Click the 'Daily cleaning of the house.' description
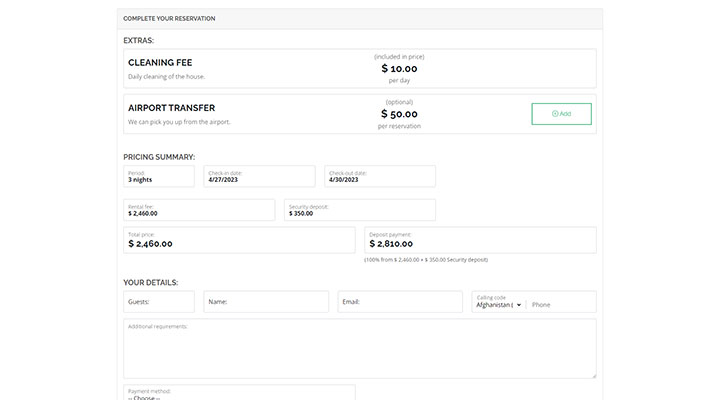Screen dimensions: 720x400 click(x=166, y=77)
